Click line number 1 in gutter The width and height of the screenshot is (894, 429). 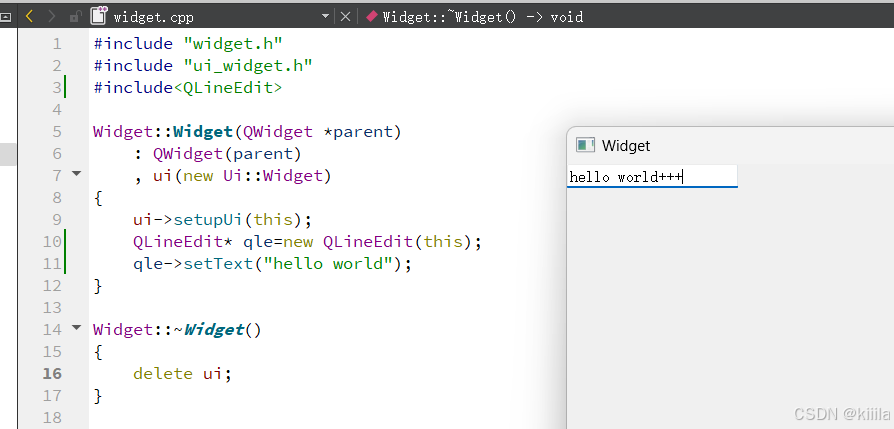coord(56,44)
